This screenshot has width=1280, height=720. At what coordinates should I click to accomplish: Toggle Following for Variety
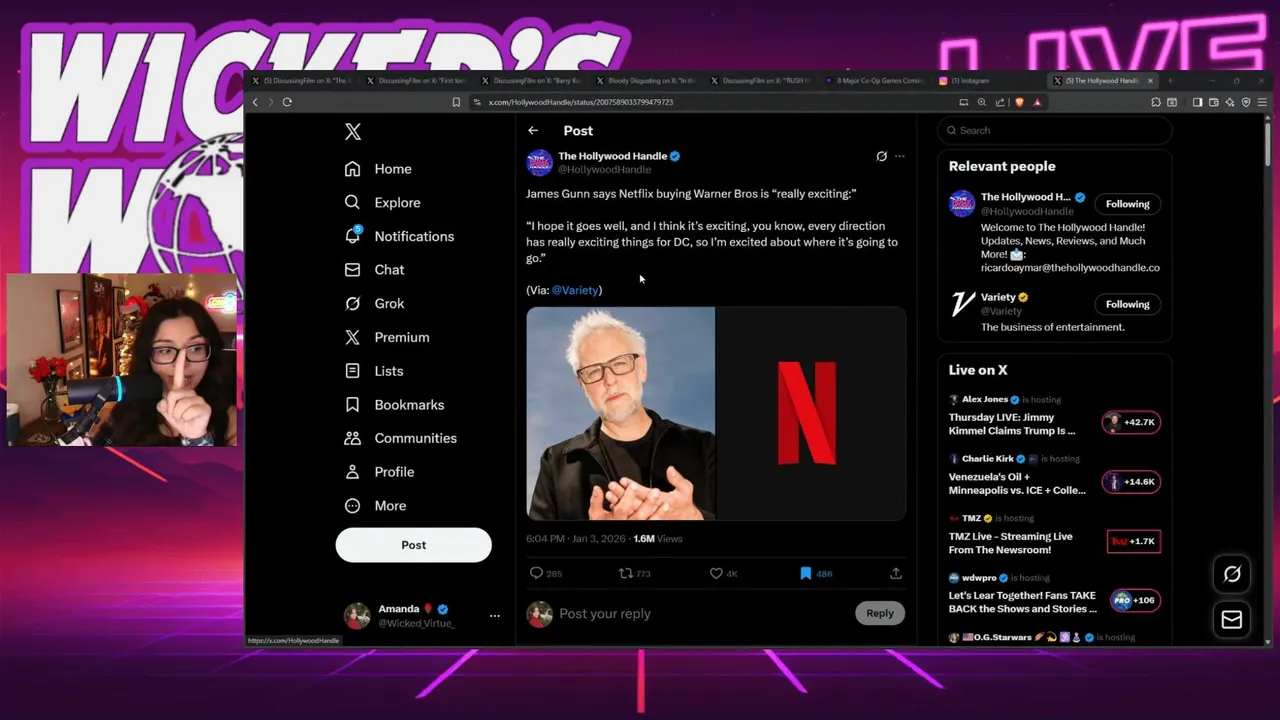(x=1127, y=304)
